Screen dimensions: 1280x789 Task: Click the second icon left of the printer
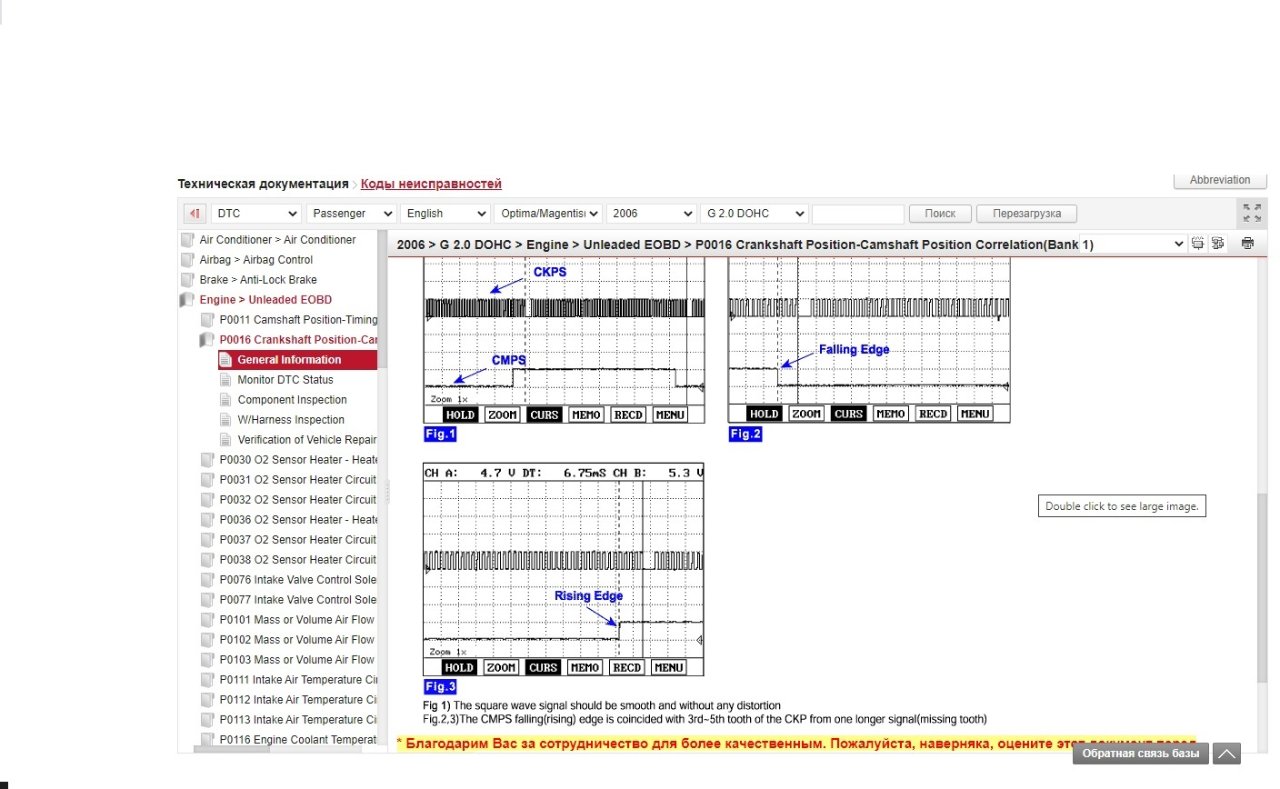tap(1218, 243)
